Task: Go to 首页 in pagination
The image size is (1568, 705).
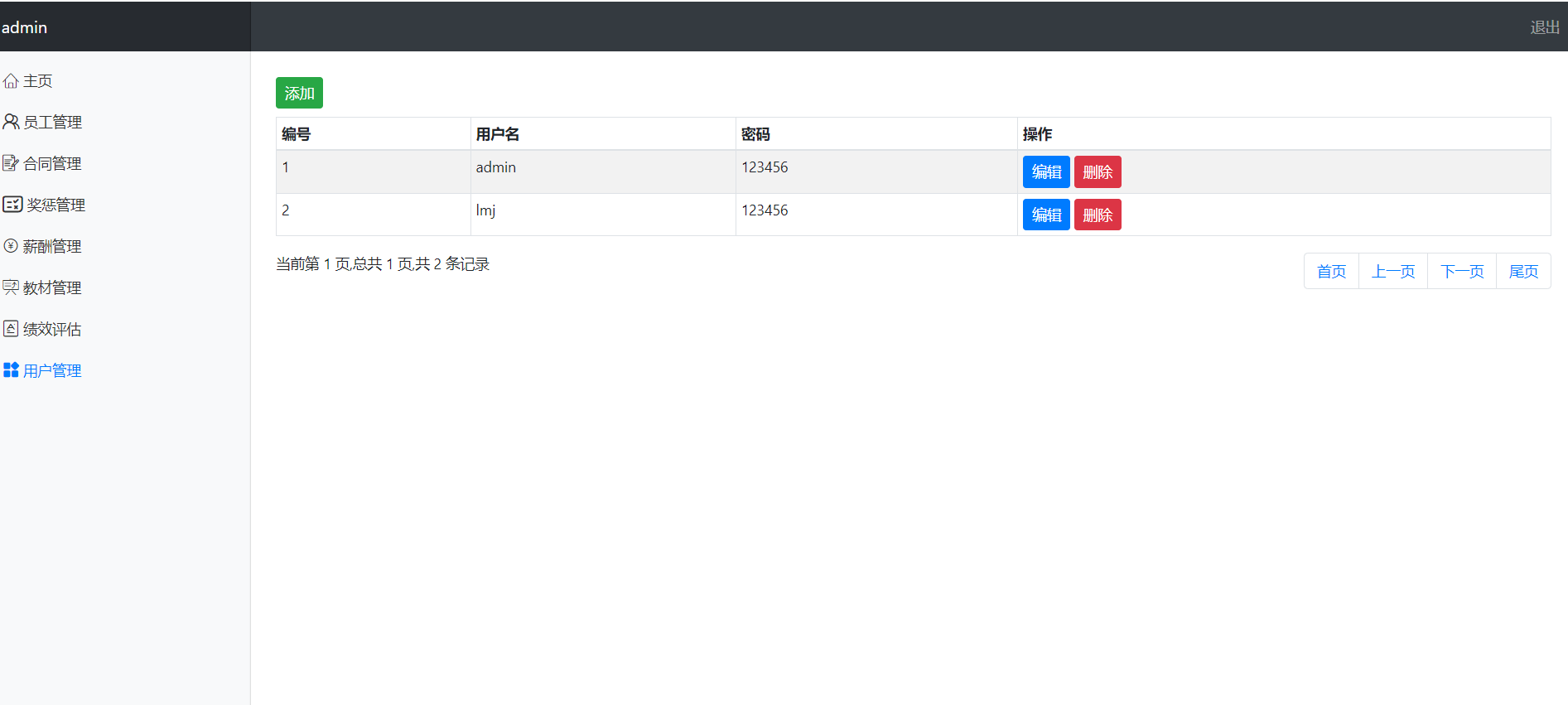Action: (1331, 271)
